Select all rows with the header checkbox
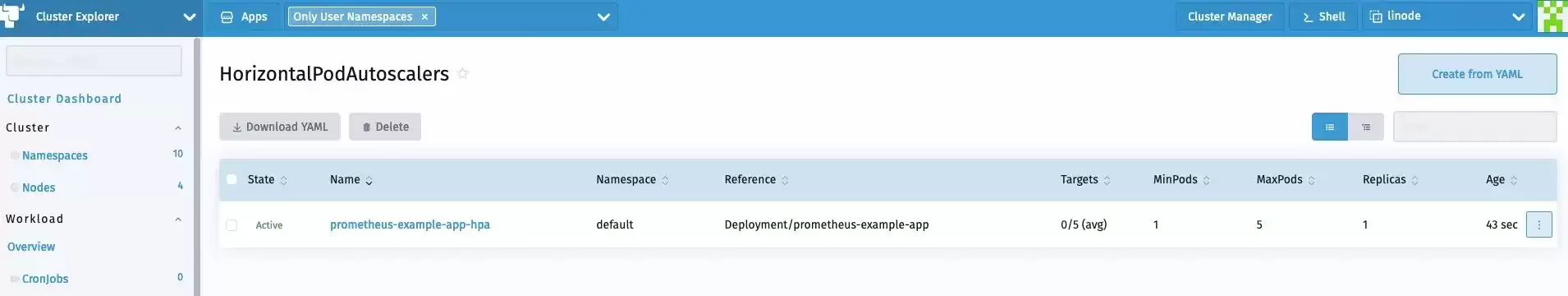The height and width of the screenshot is (296, 1568). point(232,179)
